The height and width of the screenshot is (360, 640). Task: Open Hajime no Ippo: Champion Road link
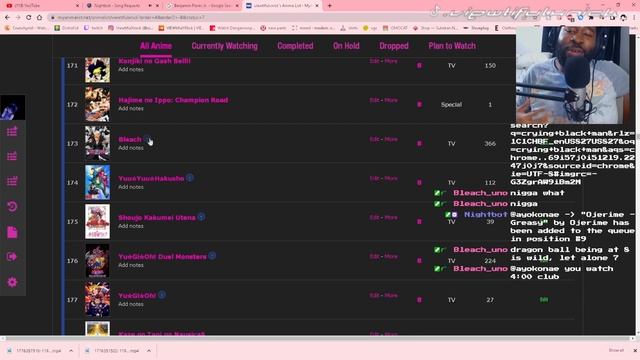[x=173, y=100]
